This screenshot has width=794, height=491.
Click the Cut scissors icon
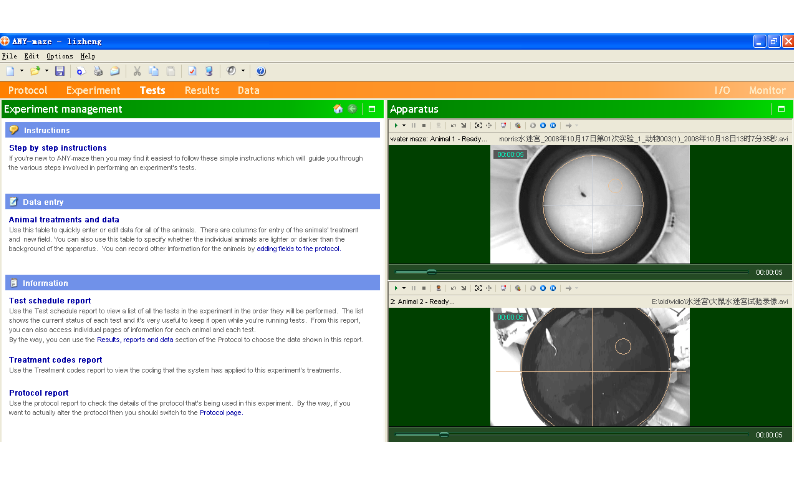click(x=137, y=72)
